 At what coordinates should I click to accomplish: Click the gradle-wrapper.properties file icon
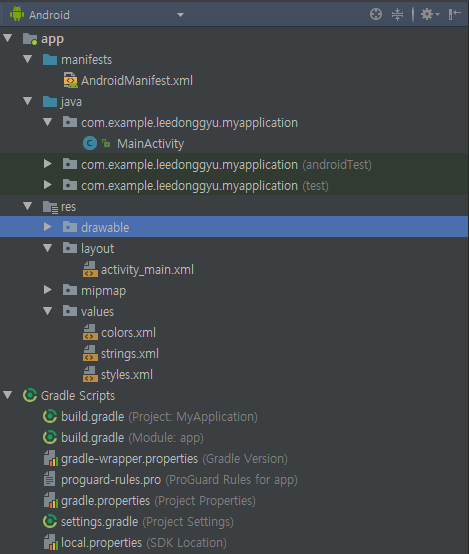coord(51,458)
